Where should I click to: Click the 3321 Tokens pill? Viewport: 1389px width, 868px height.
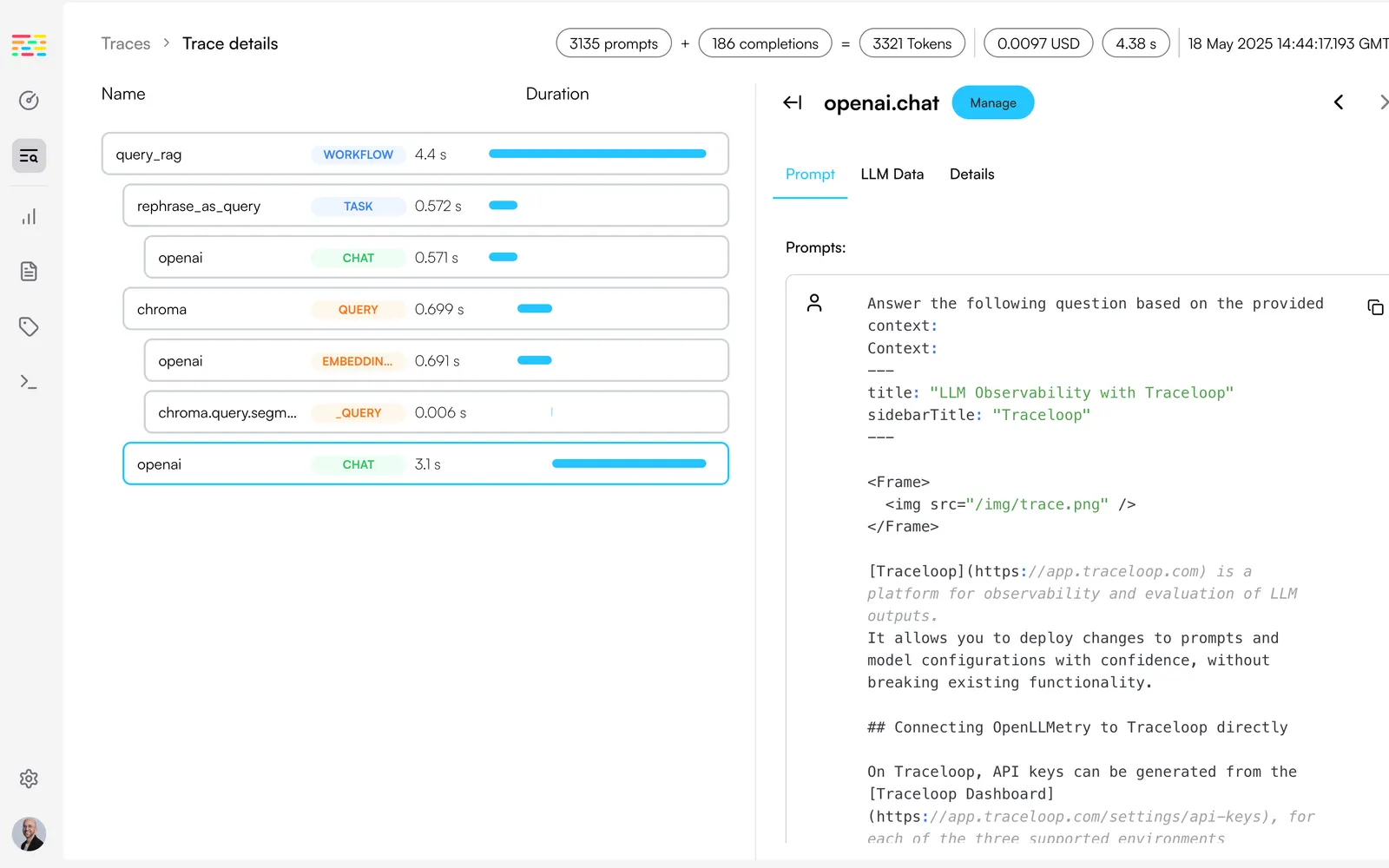coord(912,43)
